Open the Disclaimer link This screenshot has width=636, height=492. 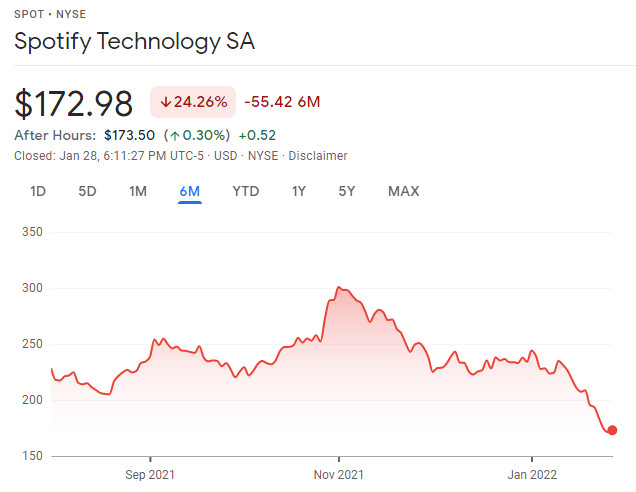(x=319, y=156)
